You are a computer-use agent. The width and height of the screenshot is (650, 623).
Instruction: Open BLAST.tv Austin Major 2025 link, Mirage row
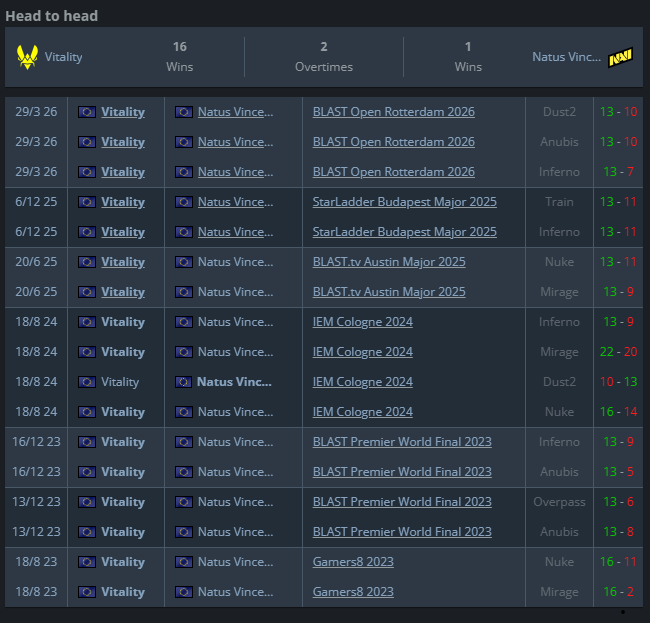(x=389, y=292)
